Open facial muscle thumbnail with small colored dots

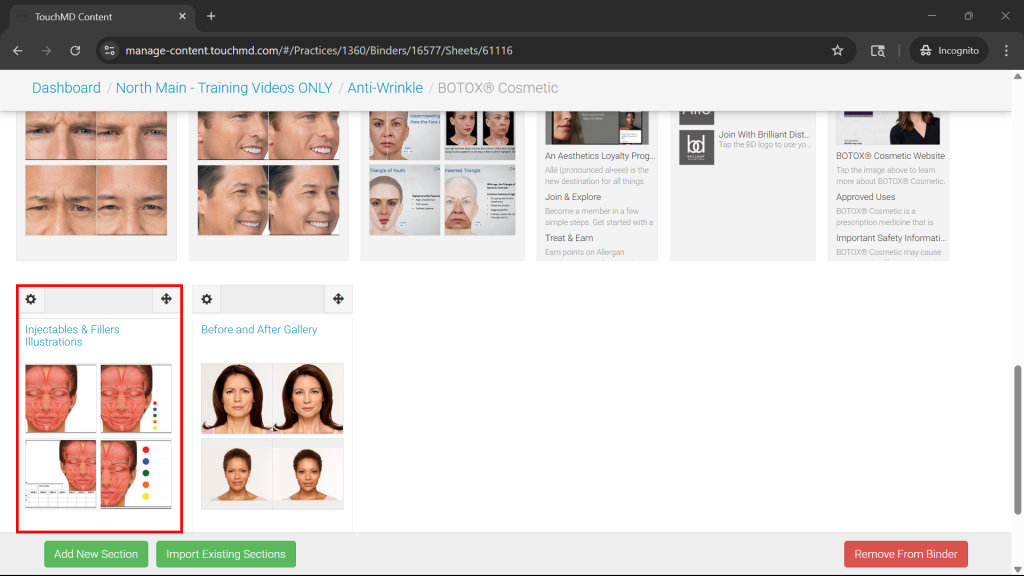[136, 398]
